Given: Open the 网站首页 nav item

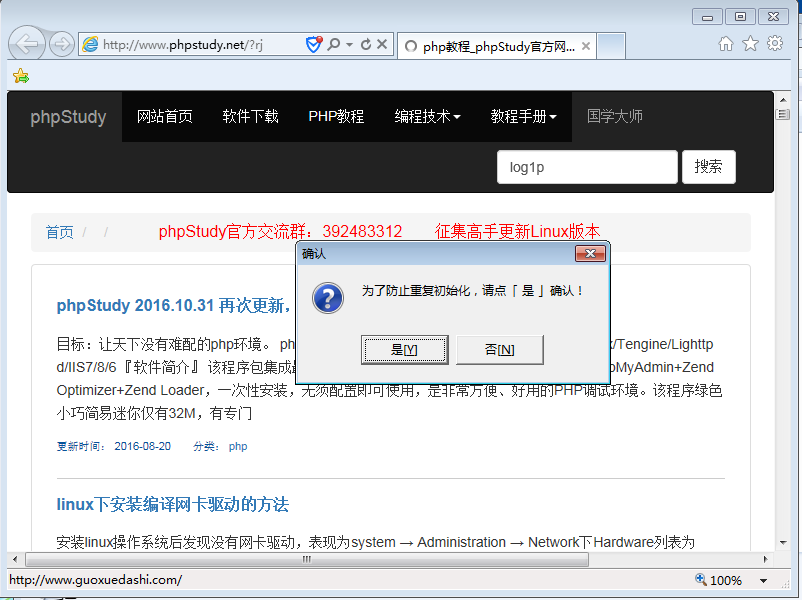Looking at the screenshot, I should 165,117.
